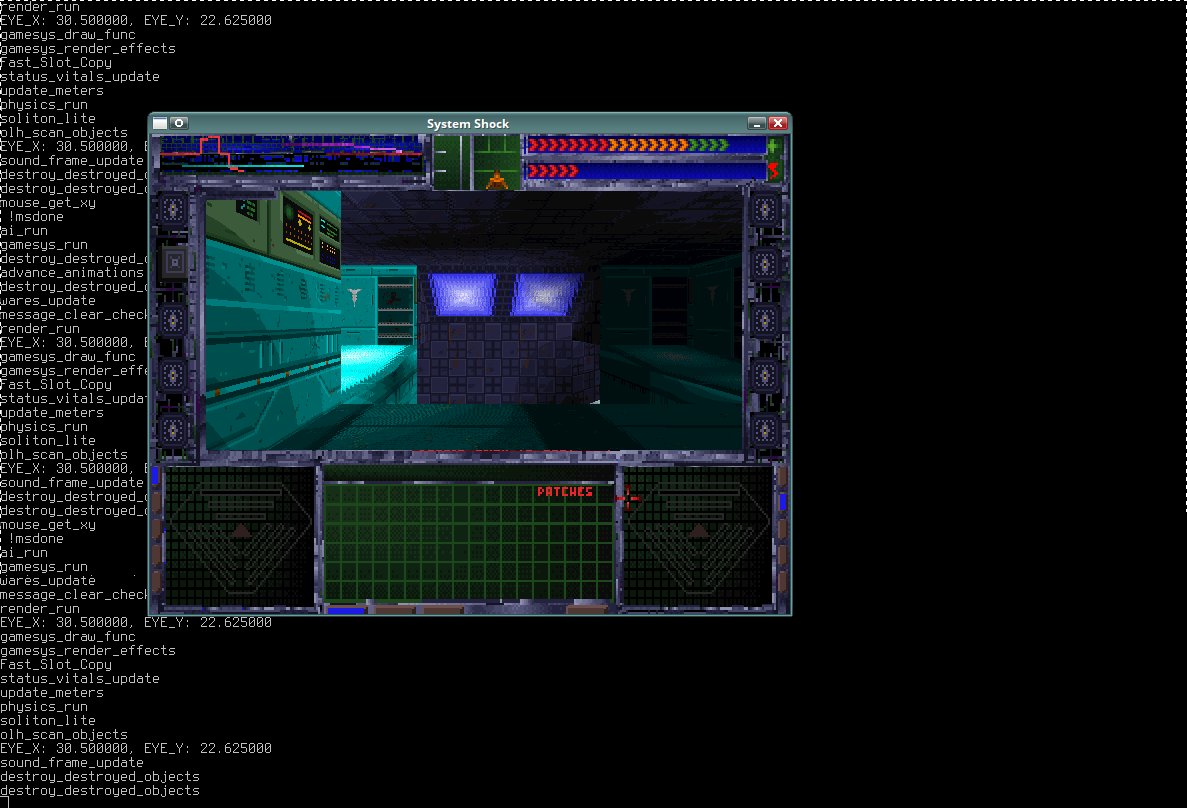Click middle round icon on right side panel
Screen dimensions: 1187x808
click(x=765, y=320)
